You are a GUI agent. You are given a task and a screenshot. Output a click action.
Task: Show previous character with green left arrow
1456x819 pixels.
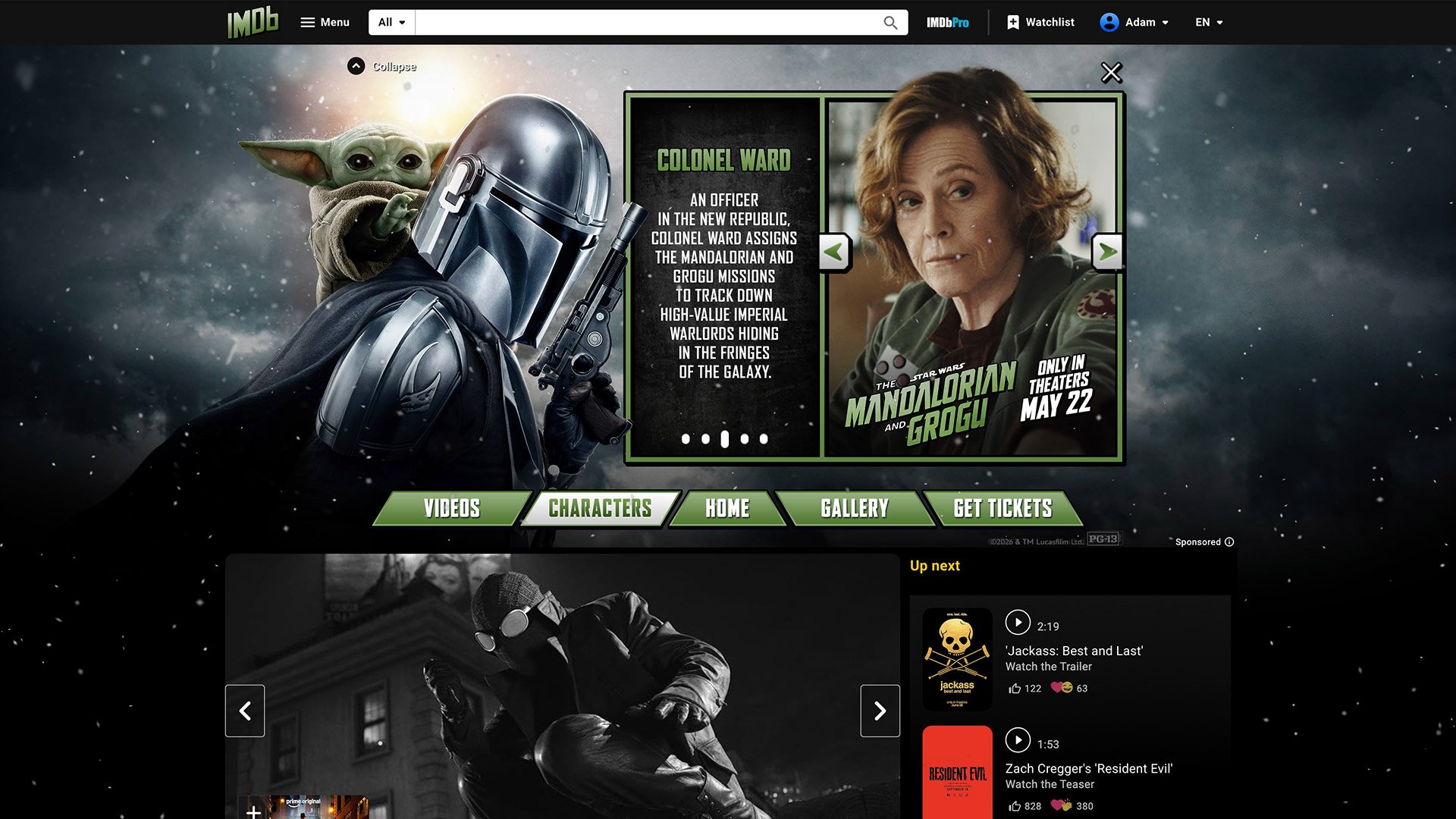coord(834,252)
